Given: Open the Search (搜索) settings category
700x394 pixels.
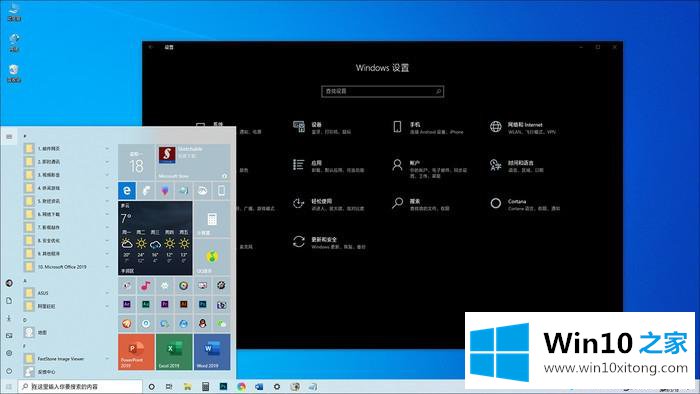Looking at the screenshot, I should [x=421, y=204].
